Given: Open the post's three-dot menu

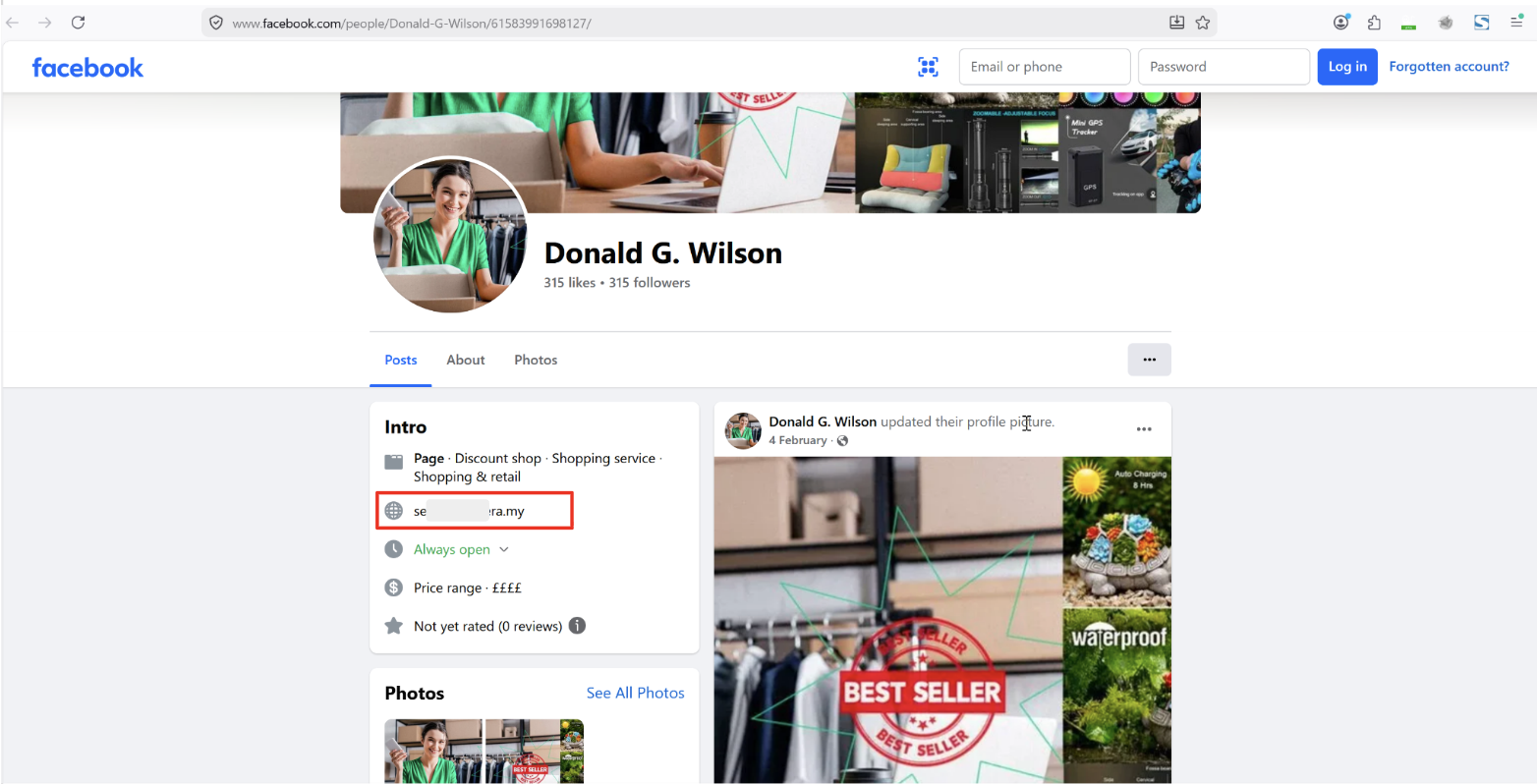Looking at the screenshot, I should [1144, 429].
